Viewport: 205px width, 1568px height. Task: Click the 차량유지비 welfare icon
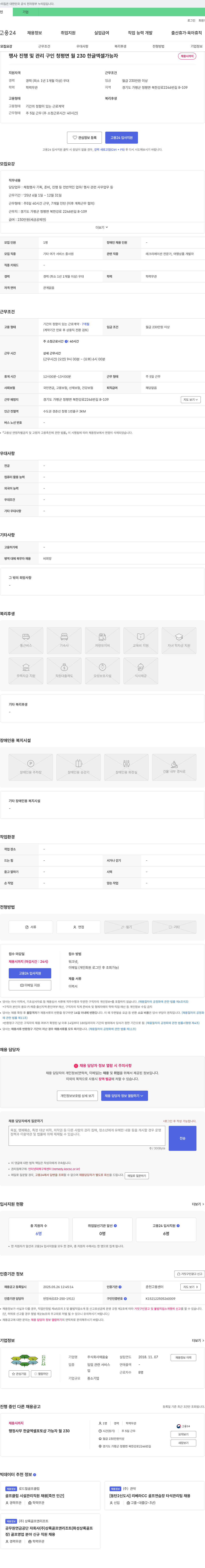point(102,640)
